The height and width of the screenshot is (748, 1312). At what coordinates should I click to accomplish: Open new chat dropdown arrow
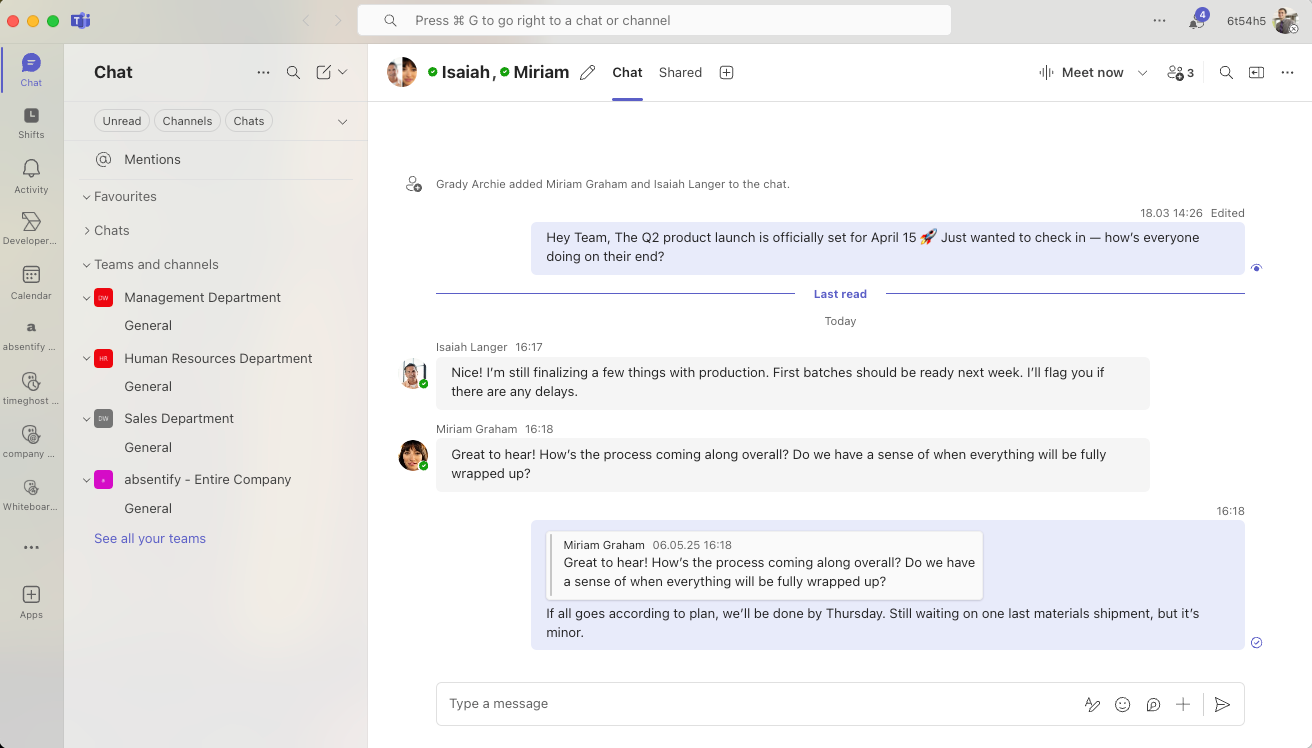tap(343, 72)
